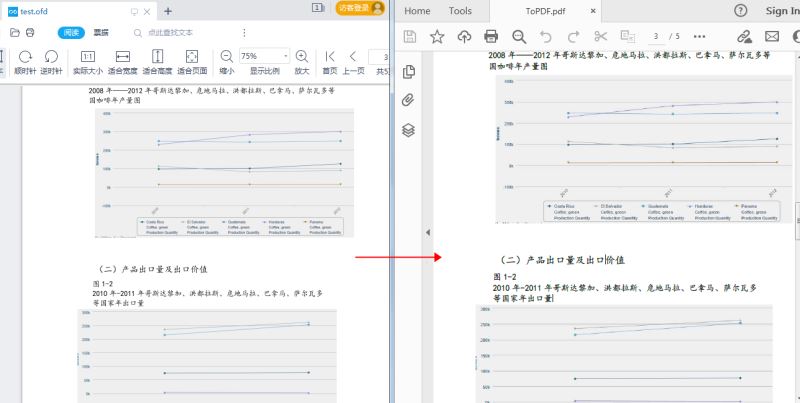Open the window count icon next to login
The width and height of the screenshot is (800, 403).
(x=318, y=8)
